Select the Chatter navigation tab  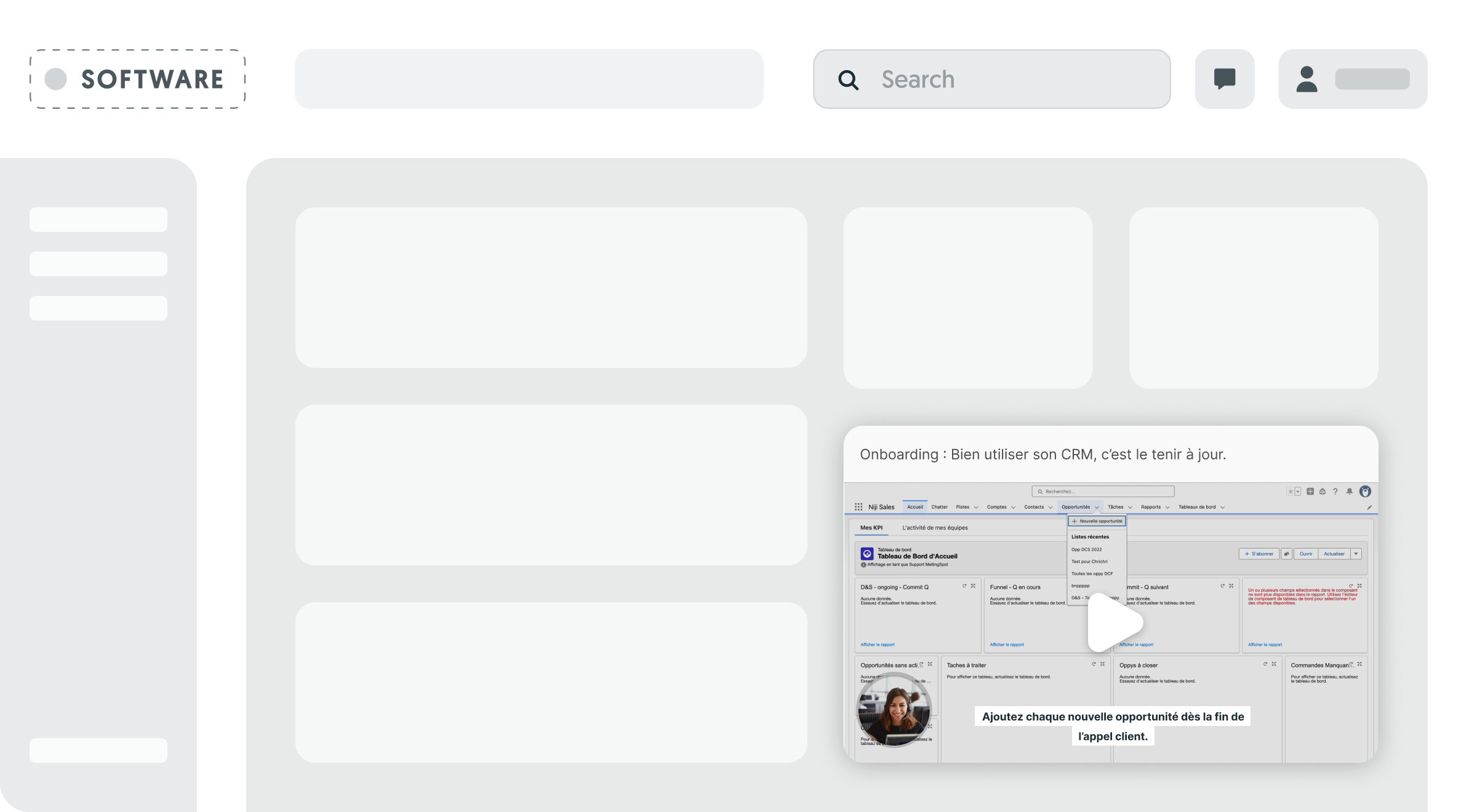click(939, 507)
